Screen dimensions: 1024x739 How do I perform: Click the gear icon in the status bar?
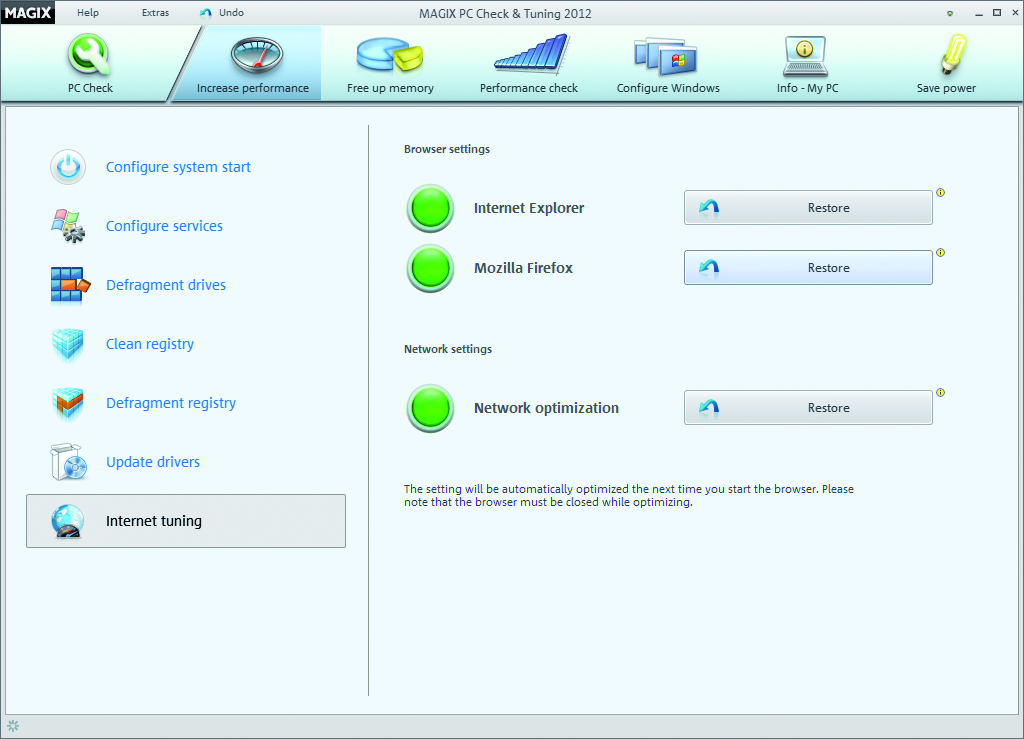[x=13, y=726]
